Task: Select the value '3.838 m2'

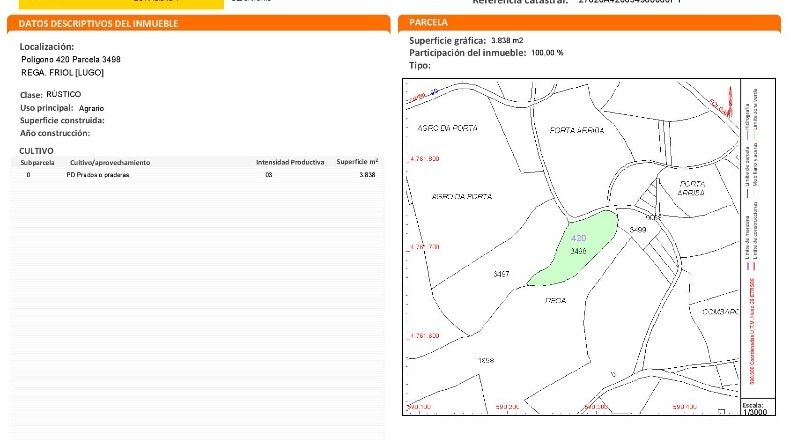Action: point(507,40)
